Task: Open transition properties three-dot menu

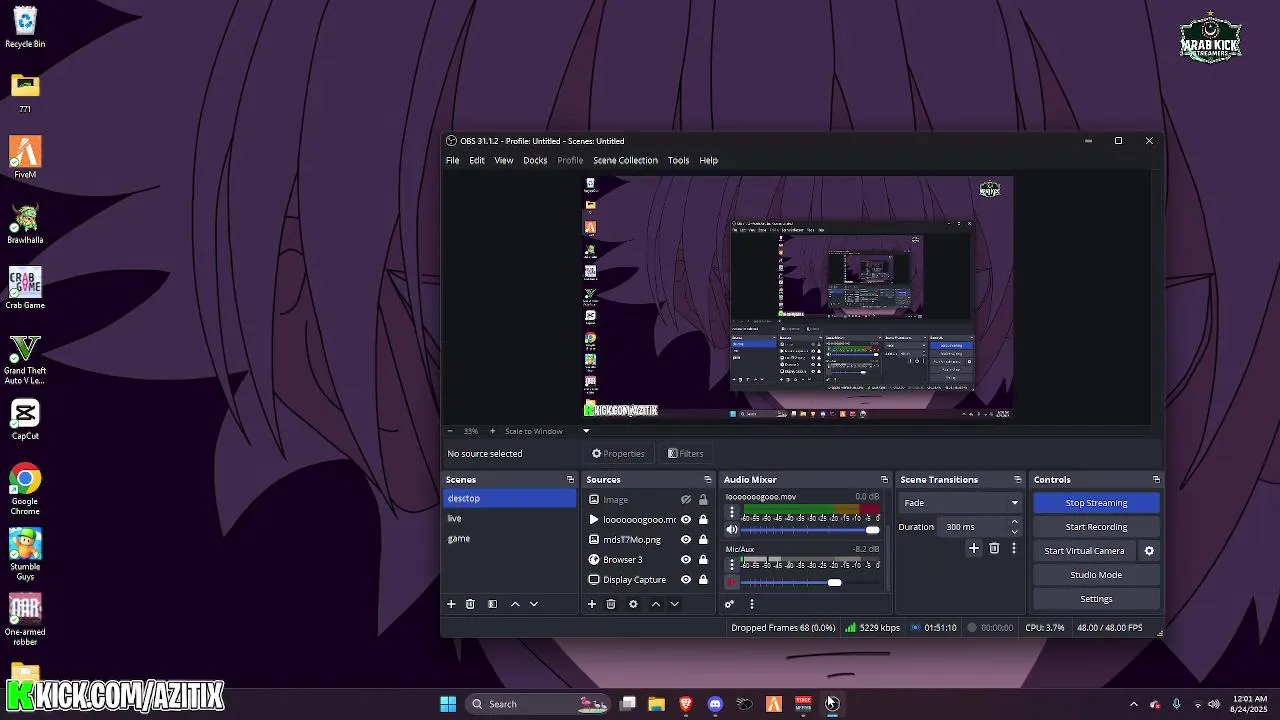Action: 1014,548
